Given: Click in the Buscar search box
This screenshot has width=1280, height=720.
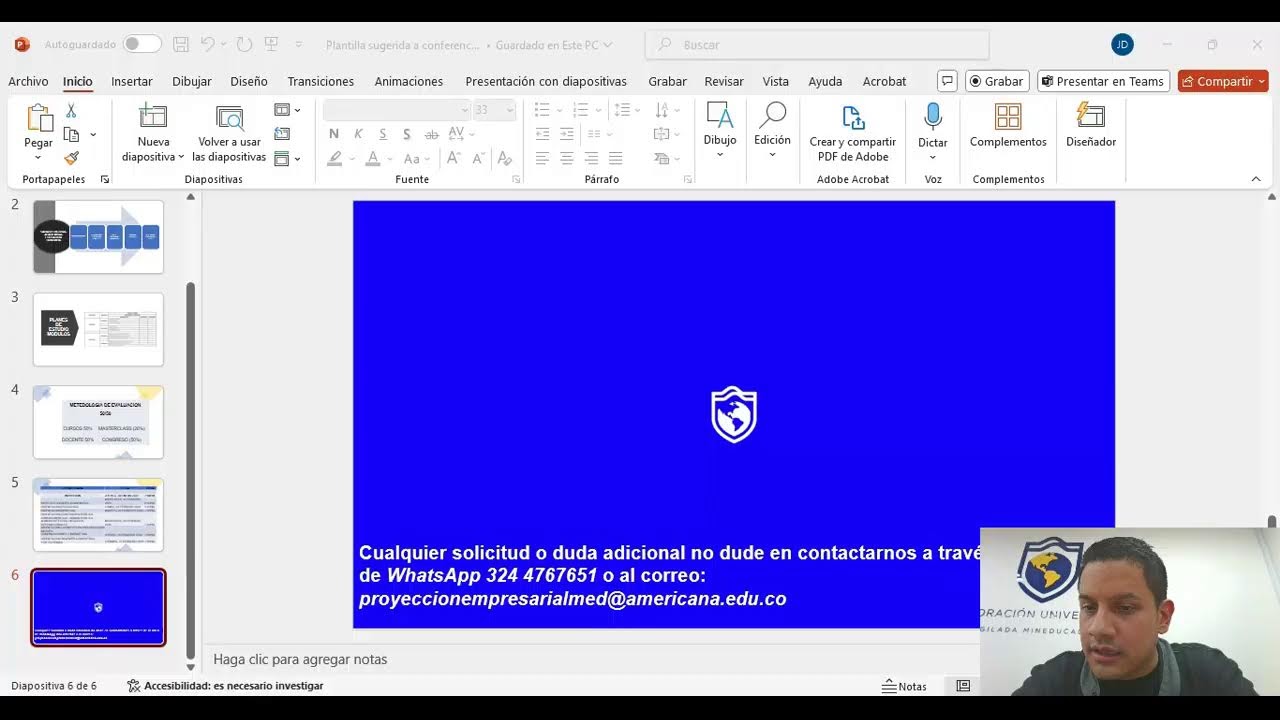Looking at the screenshot, I should pos(817,44).
